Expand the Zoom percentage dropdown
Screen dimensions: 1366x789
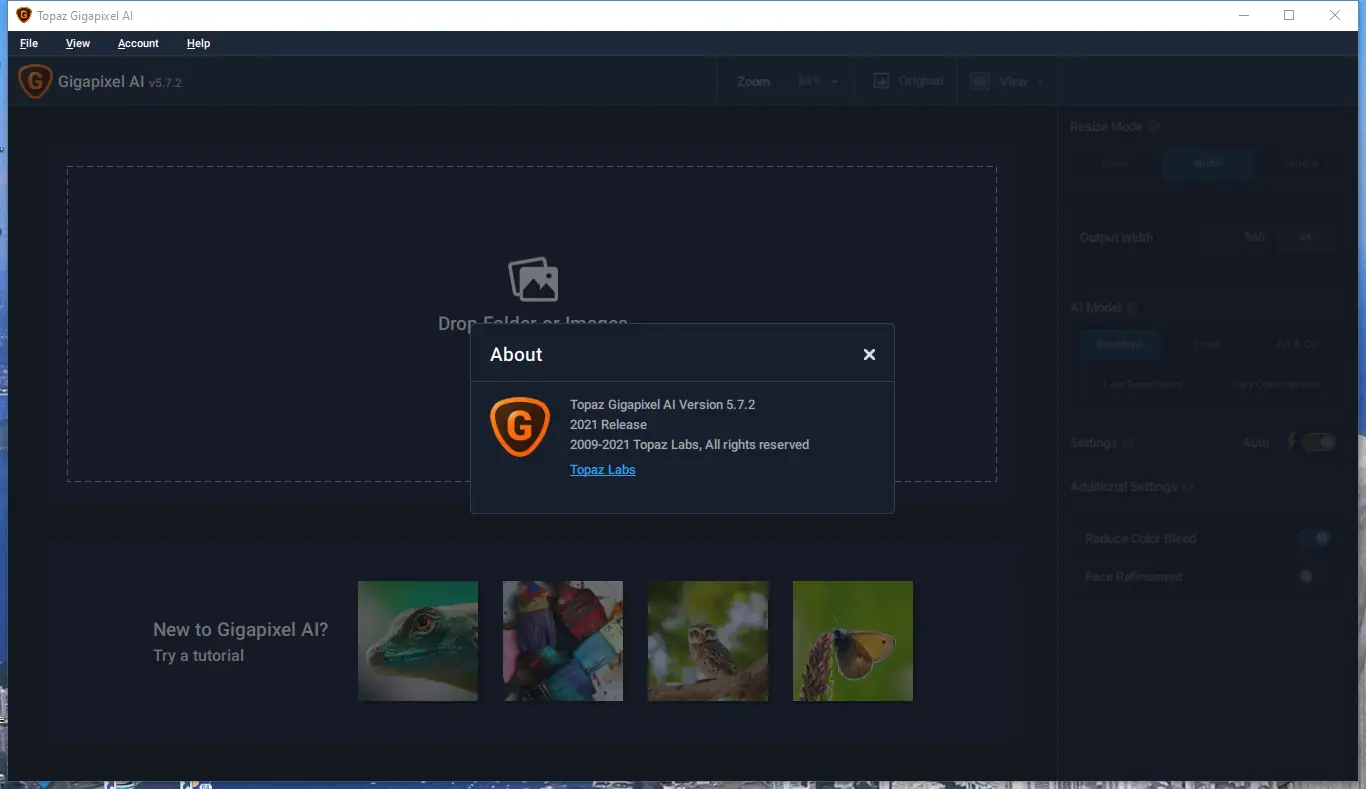click(x=818, y=81)
